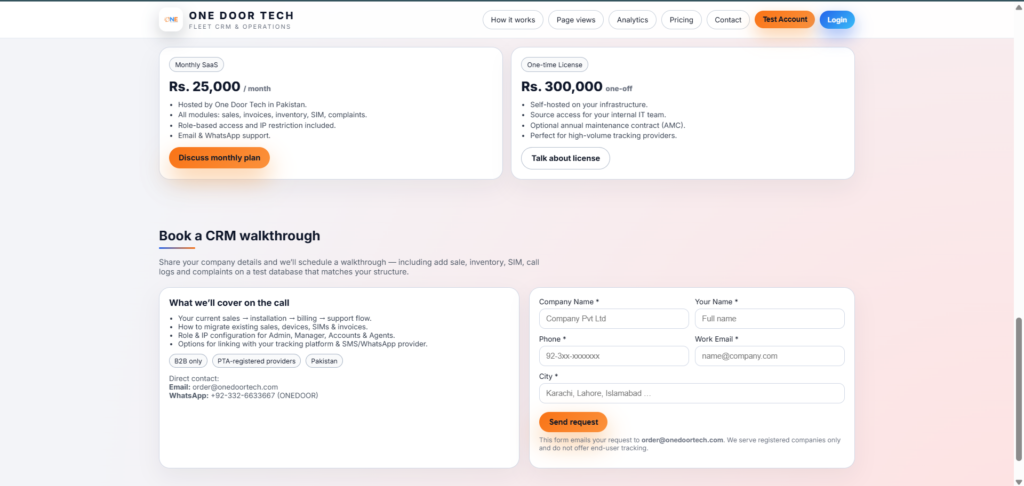
Task: Select the Pricing nav item
Action: [x=681, y=20]
